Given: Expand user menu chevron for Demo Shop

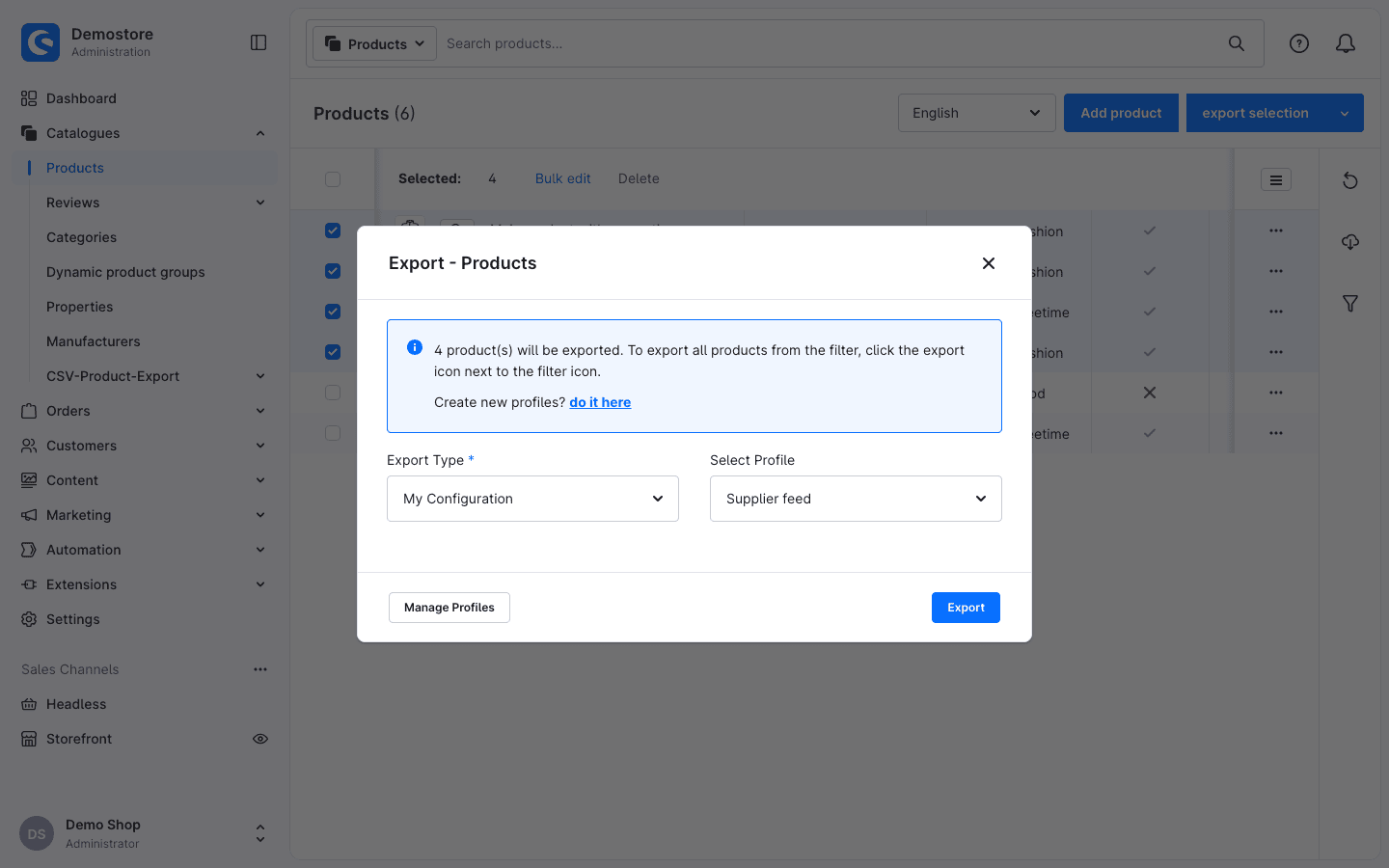Looking at the screenshot, I should [260, 833].
